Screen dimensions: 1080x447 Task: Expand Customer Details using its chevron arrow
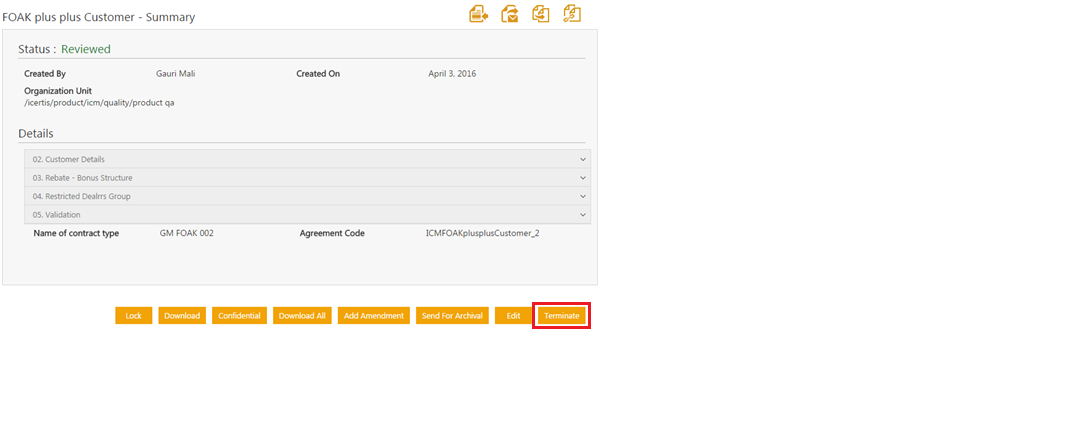click(583, 159)
